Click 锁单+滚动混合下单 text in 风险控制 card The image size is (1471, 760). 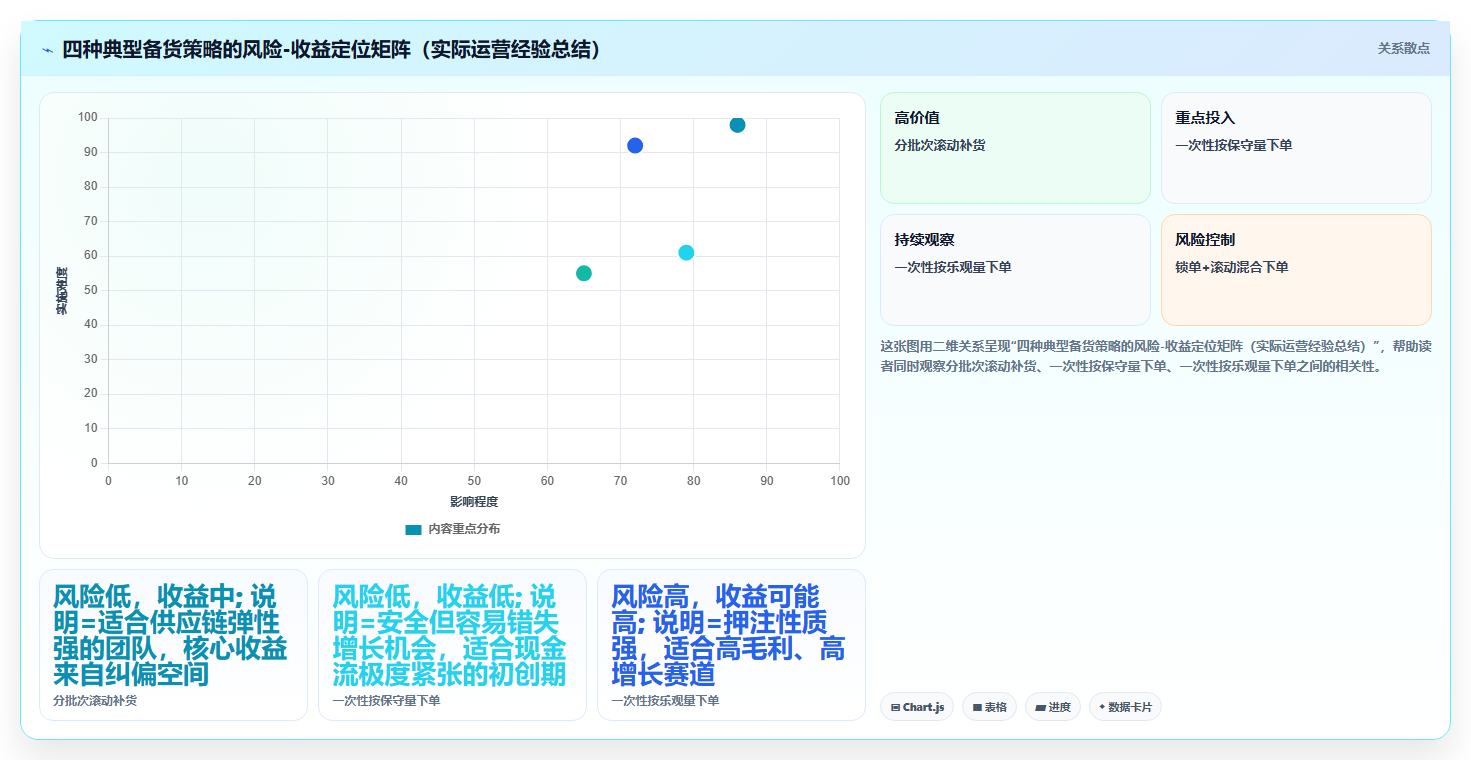pyautogui.click(x=1231, y=267)
